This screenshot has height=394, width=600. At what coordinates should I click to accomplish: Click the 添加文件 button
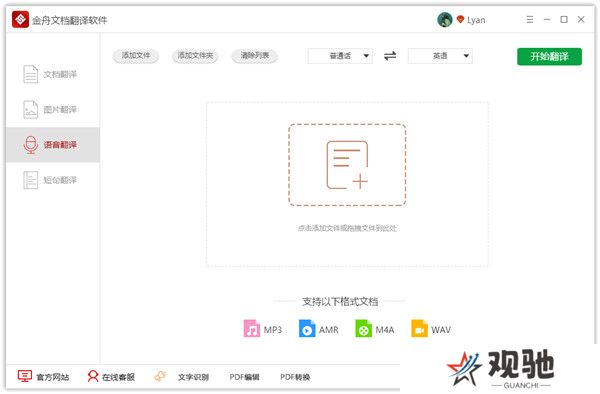(x=135, y=56)
